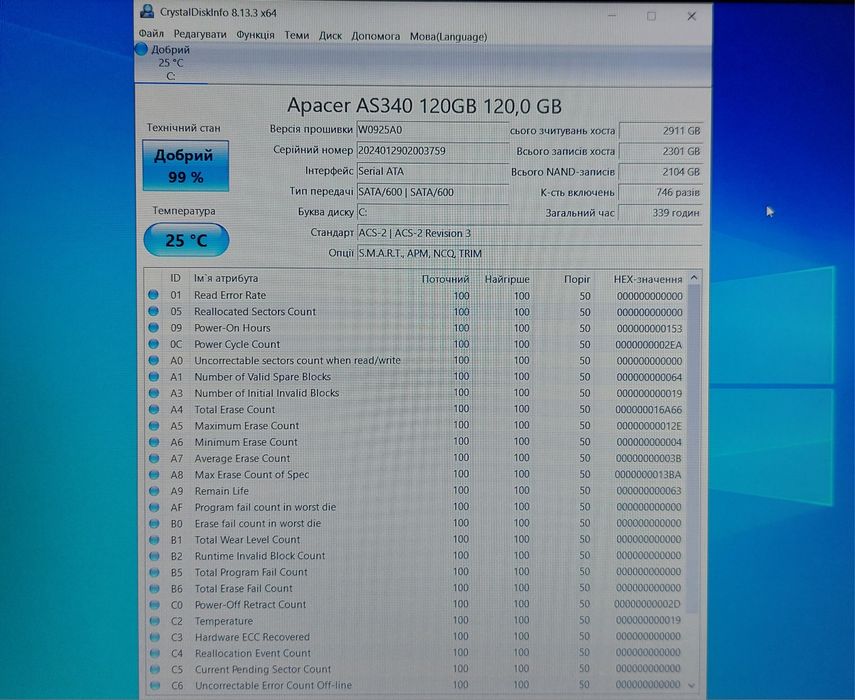Click the status icon for Number of Initial Invalid Blocks
The image size is (855, 700).
(154, 393)
